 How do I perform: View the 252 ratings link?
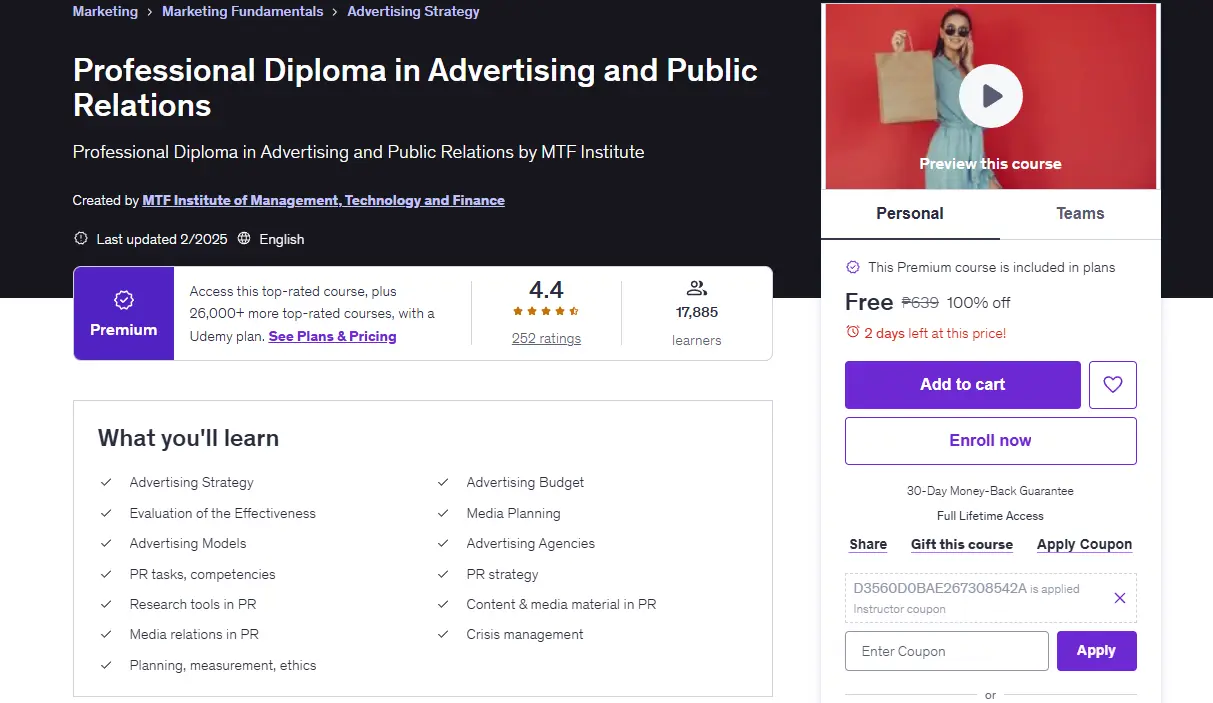point(546,338)
